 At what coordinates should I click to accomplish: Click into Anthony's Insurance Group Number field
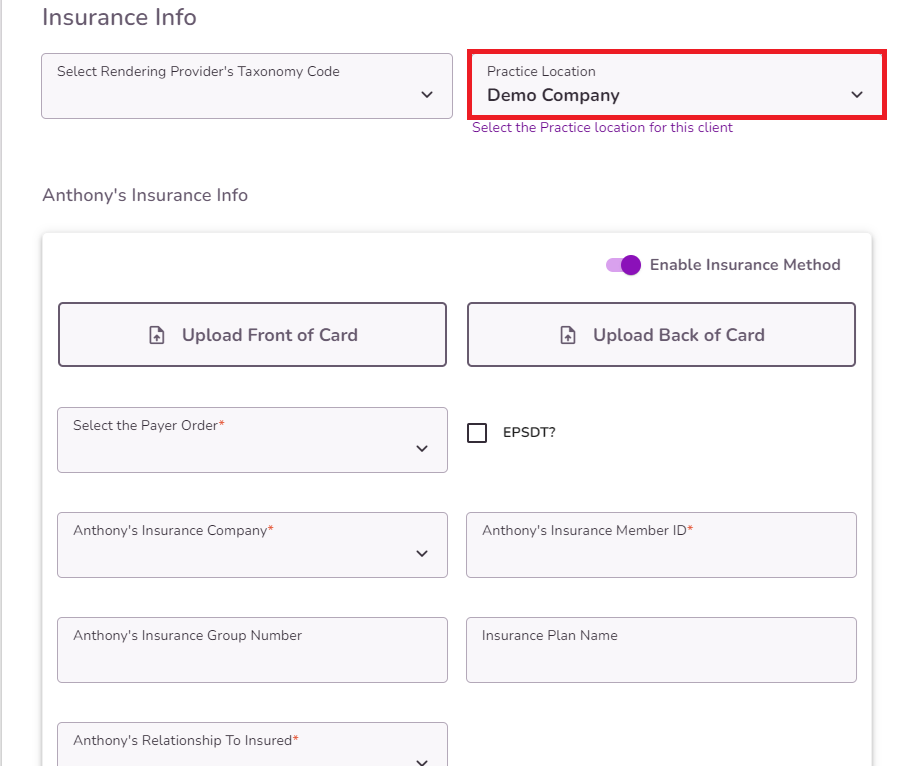(252, 651)
